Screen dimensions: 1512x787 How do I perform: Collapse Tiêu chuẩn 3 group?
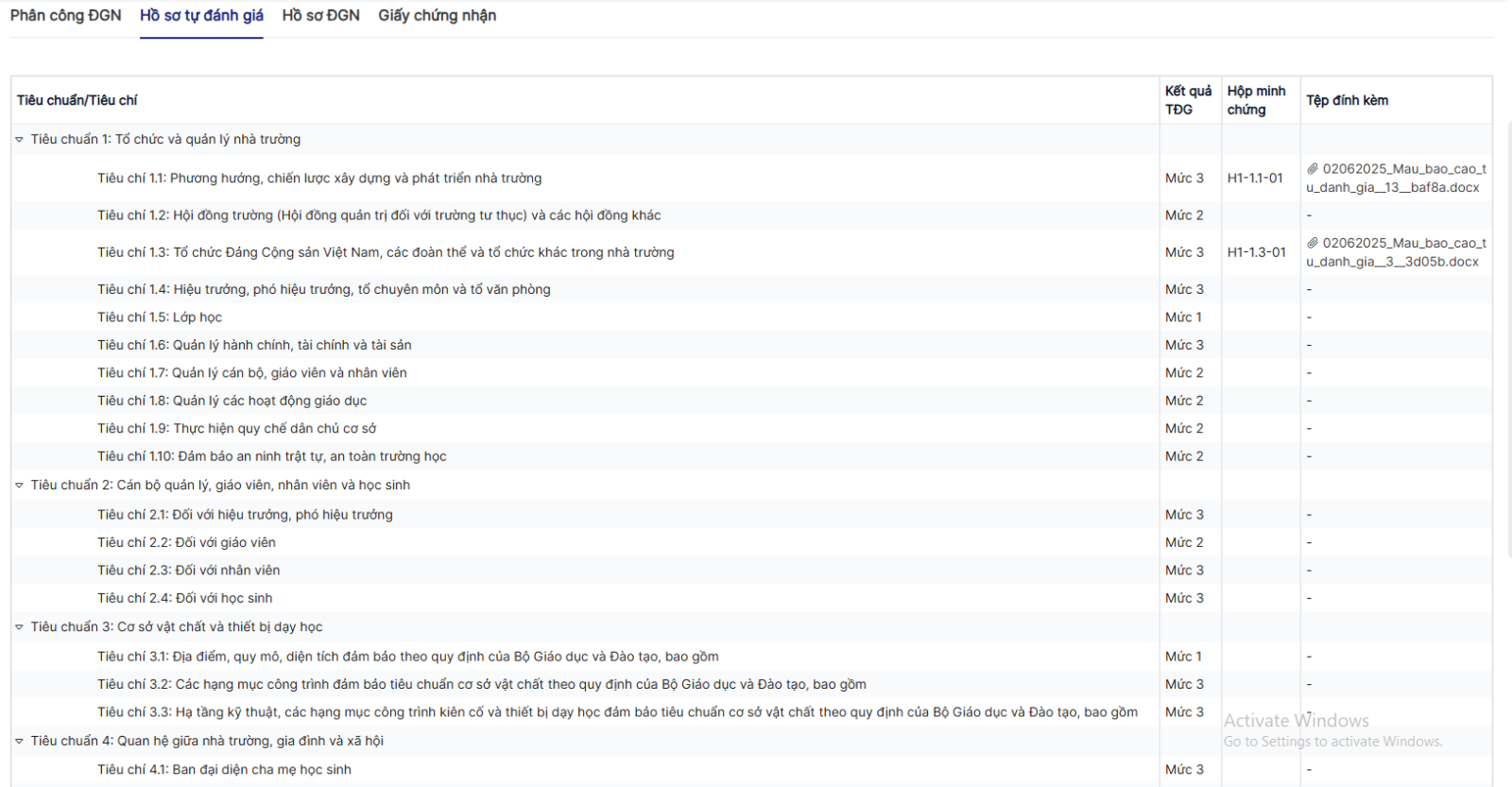(x=19, y=627)
